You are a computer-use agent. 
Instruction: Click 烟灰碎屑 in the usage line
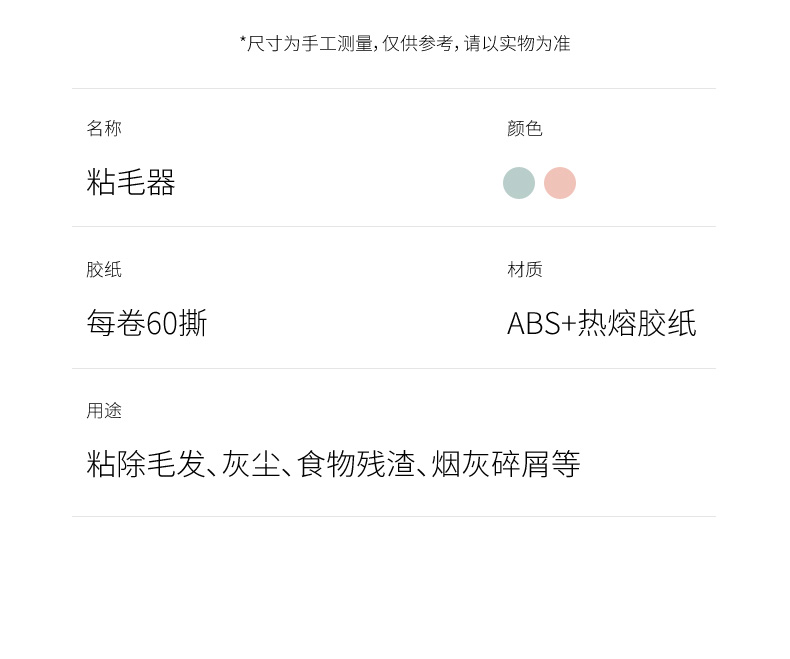pos(491,464)
